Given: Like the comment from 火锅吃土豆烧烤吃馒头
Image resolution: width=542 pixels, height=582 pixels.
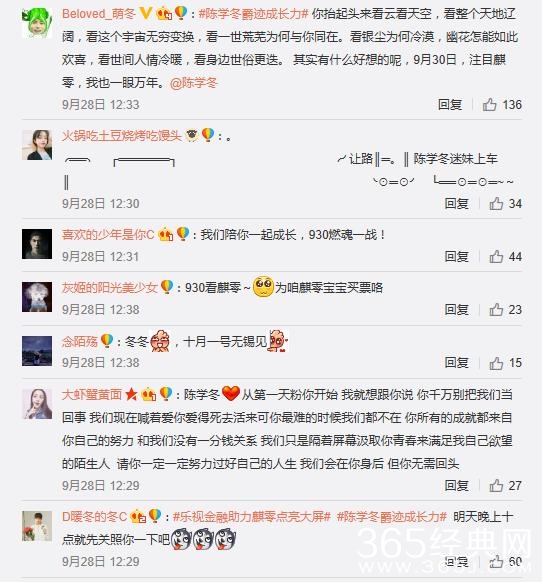Looking at the screenshot, I should pyautogui.click(x=496, y=204).
